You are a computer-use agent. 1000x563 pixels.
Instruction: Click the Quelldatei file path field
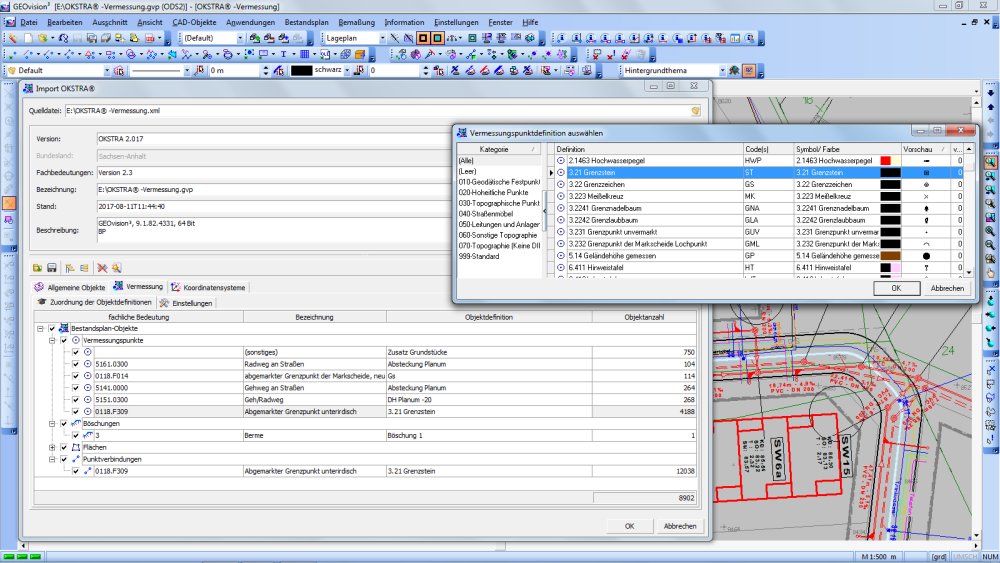click(377, 111)
